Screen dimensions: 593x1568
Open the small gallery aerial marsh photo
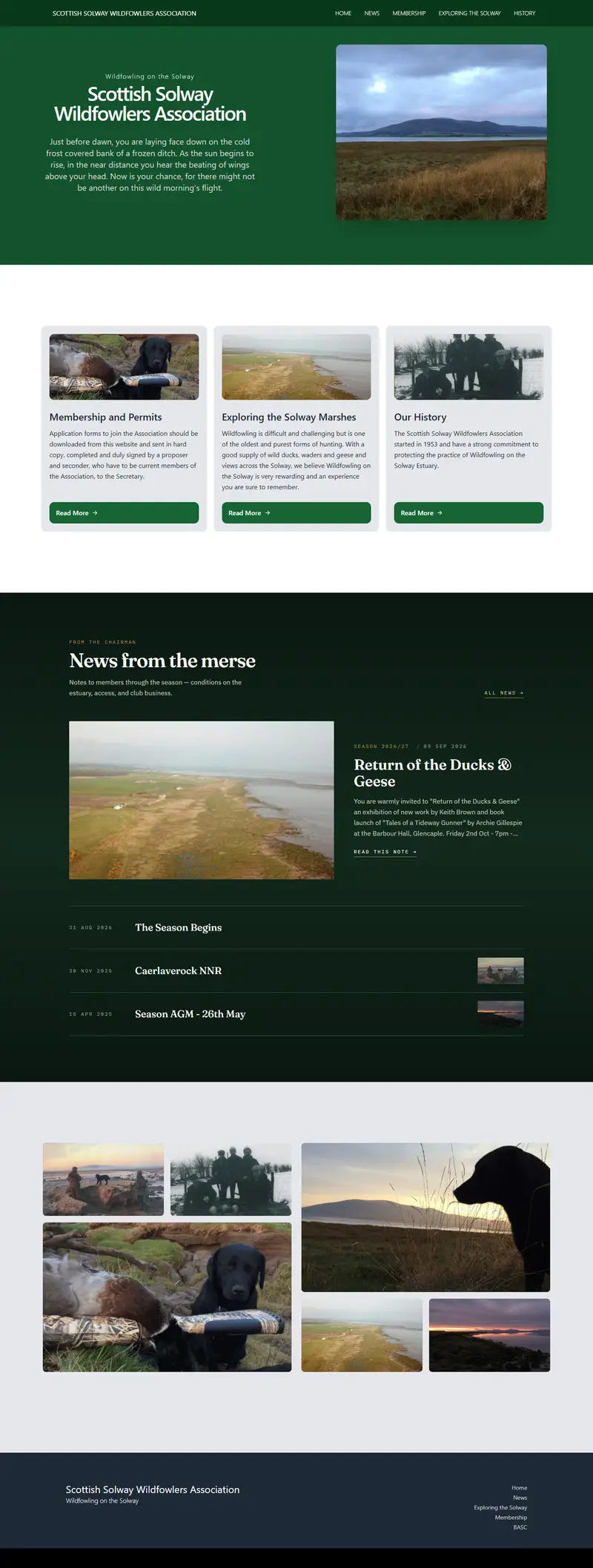[x=362, y=1335]
